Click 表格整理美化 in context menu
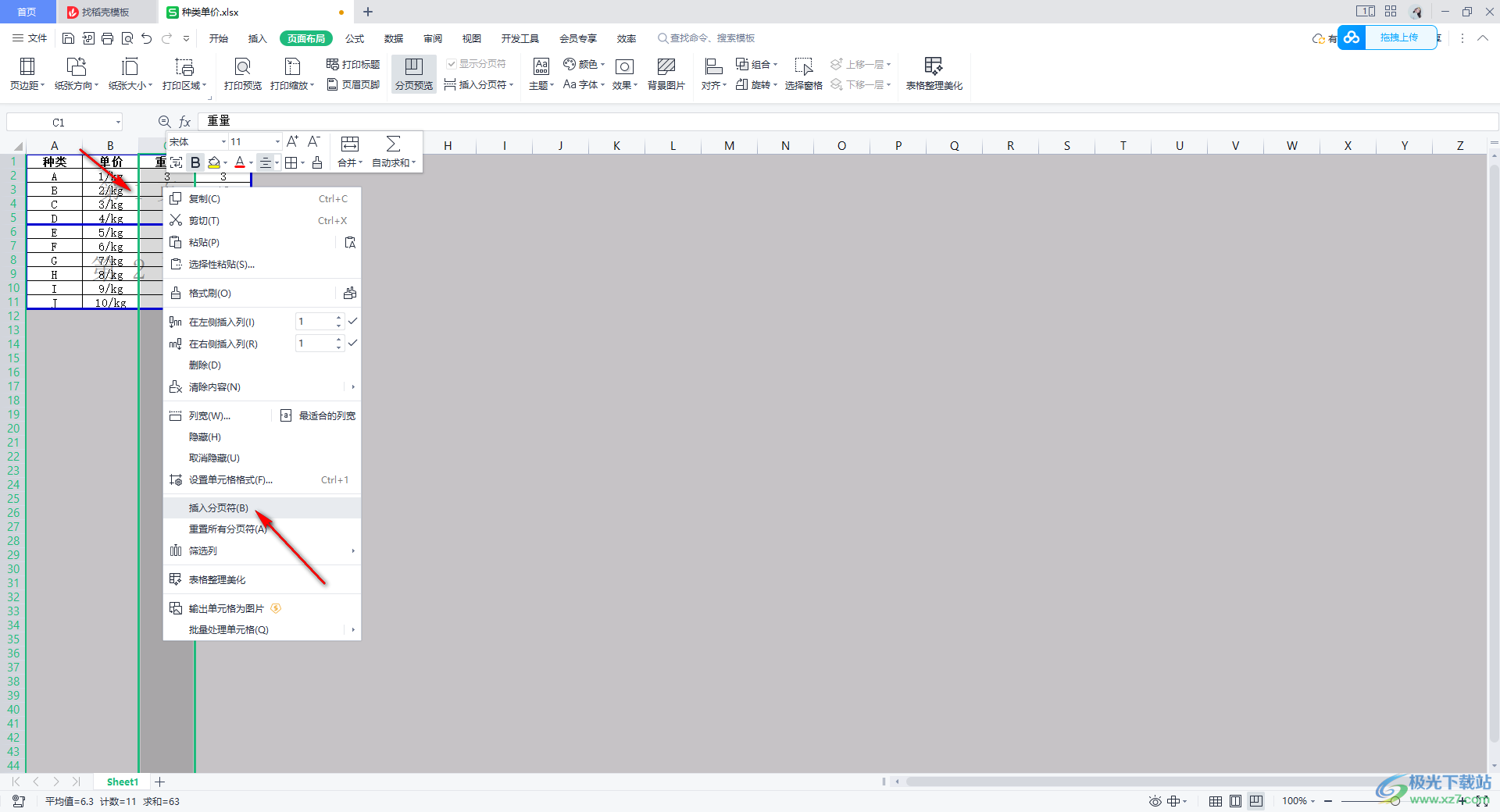The height and width of the screenshot is (812, 1500). 262,579
